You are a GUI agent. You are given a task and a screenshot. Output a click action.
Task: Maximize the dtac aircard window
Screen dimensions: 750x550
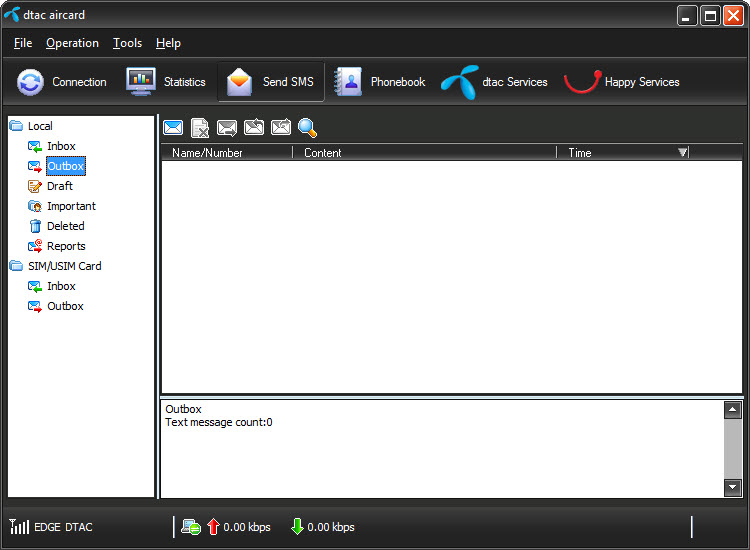click(x=710, y=15)
